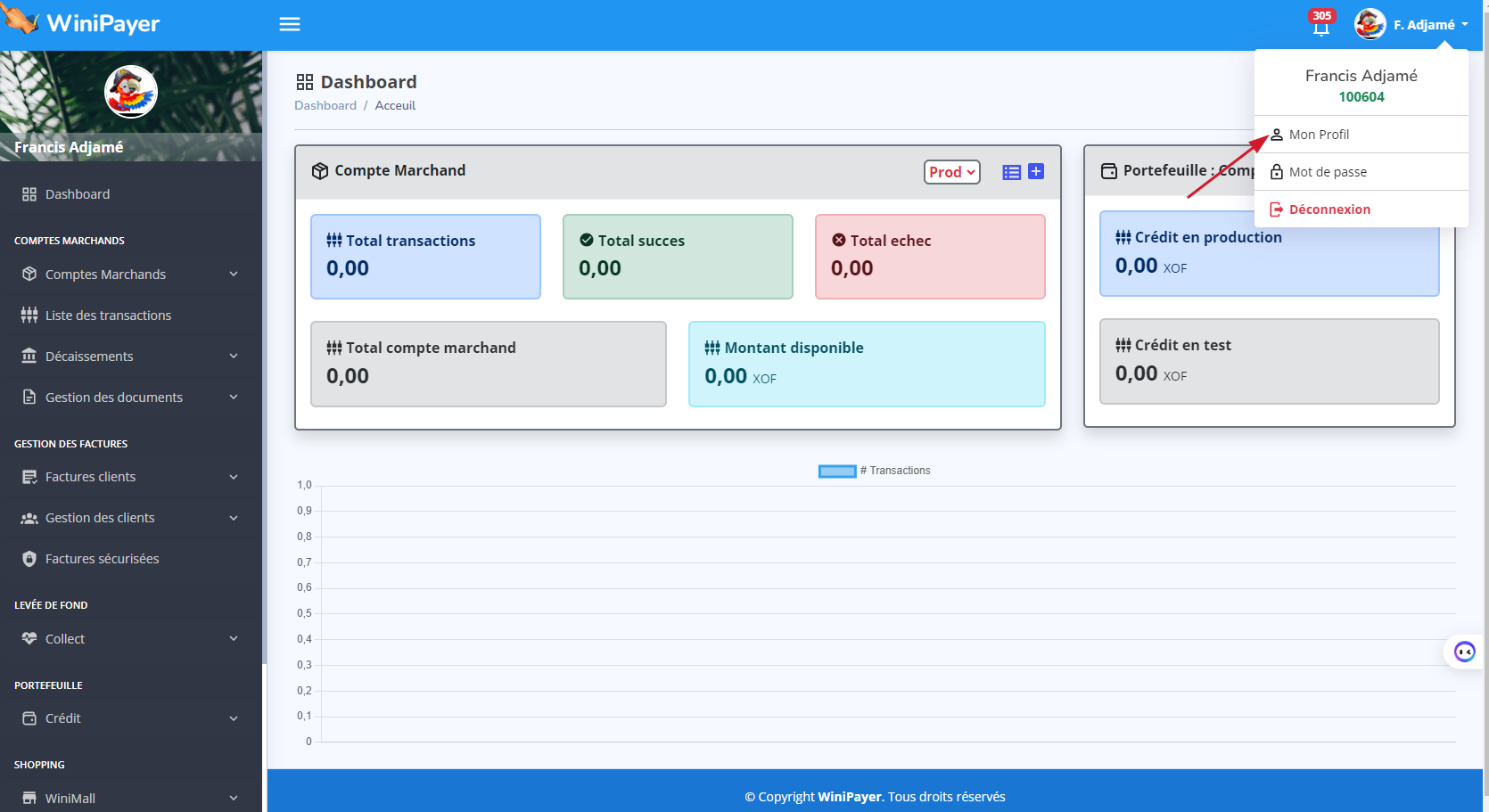1489x812 pixels.
Task: Add a merchant account plus icon
Action: coord(1036,171)
